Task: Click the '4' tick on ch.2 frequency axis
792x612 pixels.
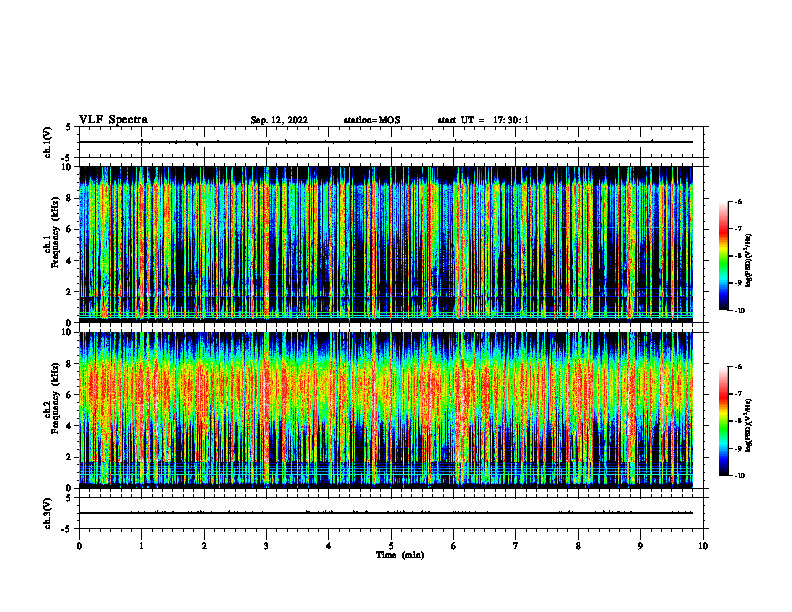Action: pos(70,426)
